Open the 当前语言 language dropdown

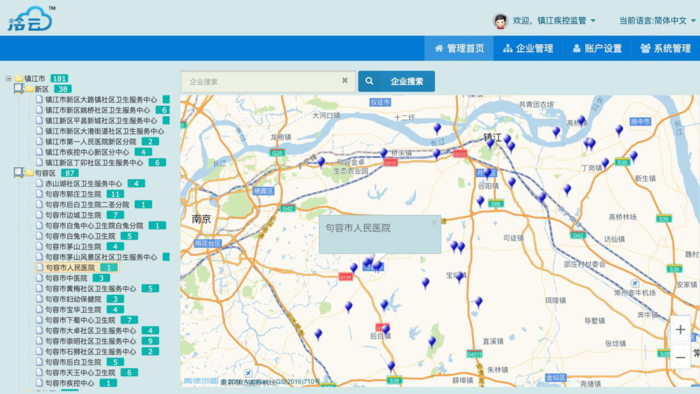[x=657, y=21]
